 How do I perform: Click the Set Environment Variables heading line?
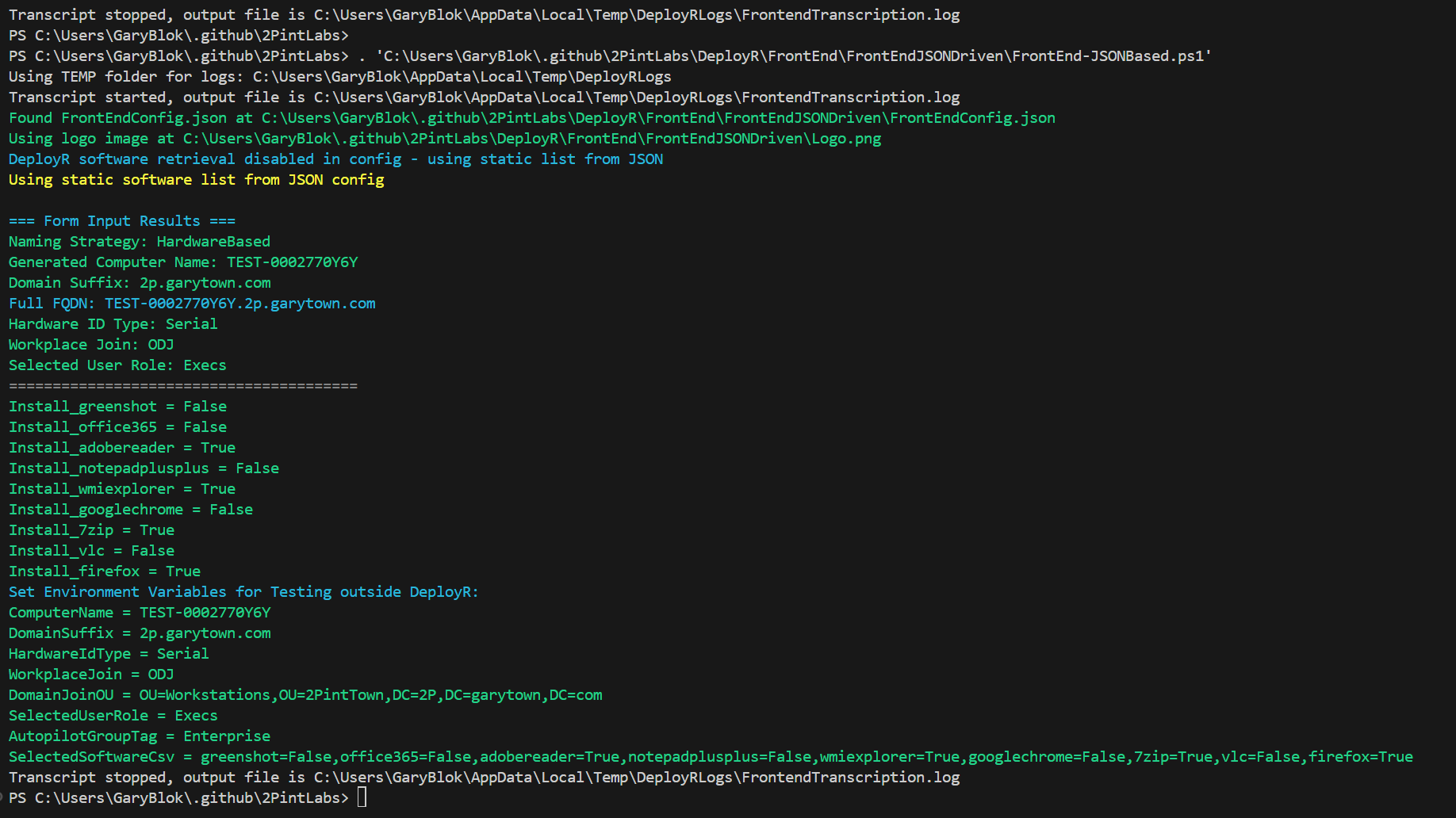(x=243, y=592)
